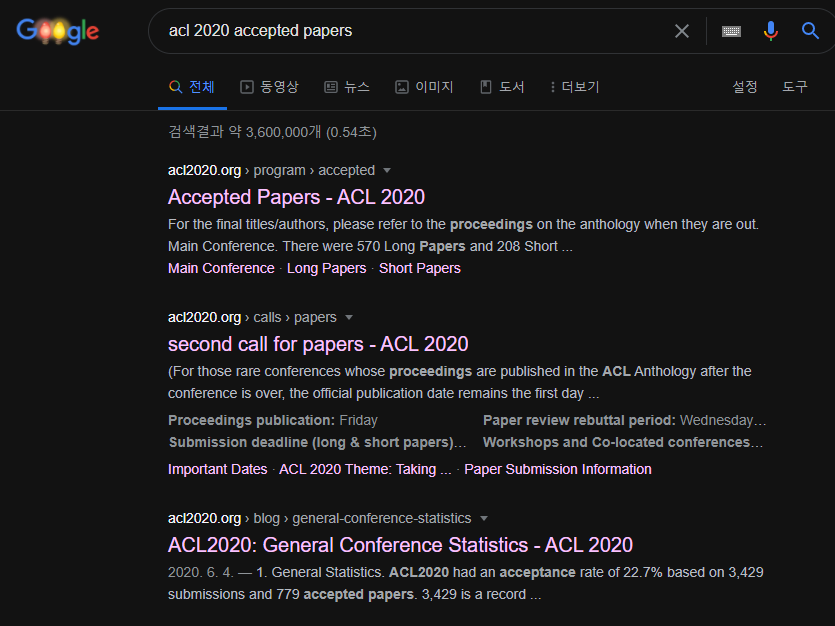Follow the Long Papers sitelink

pos(326,268)
